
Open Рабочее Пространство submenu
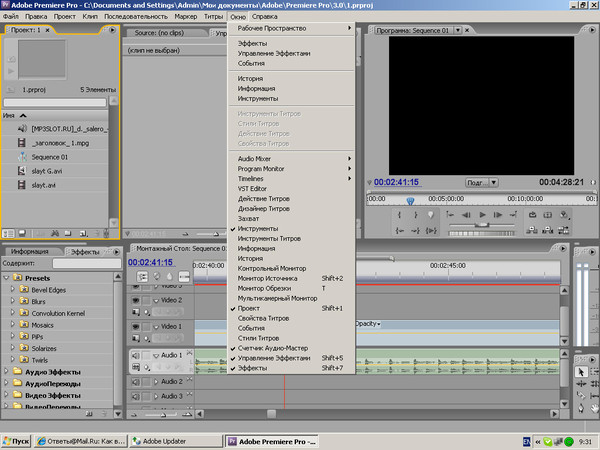coord(291,28)
